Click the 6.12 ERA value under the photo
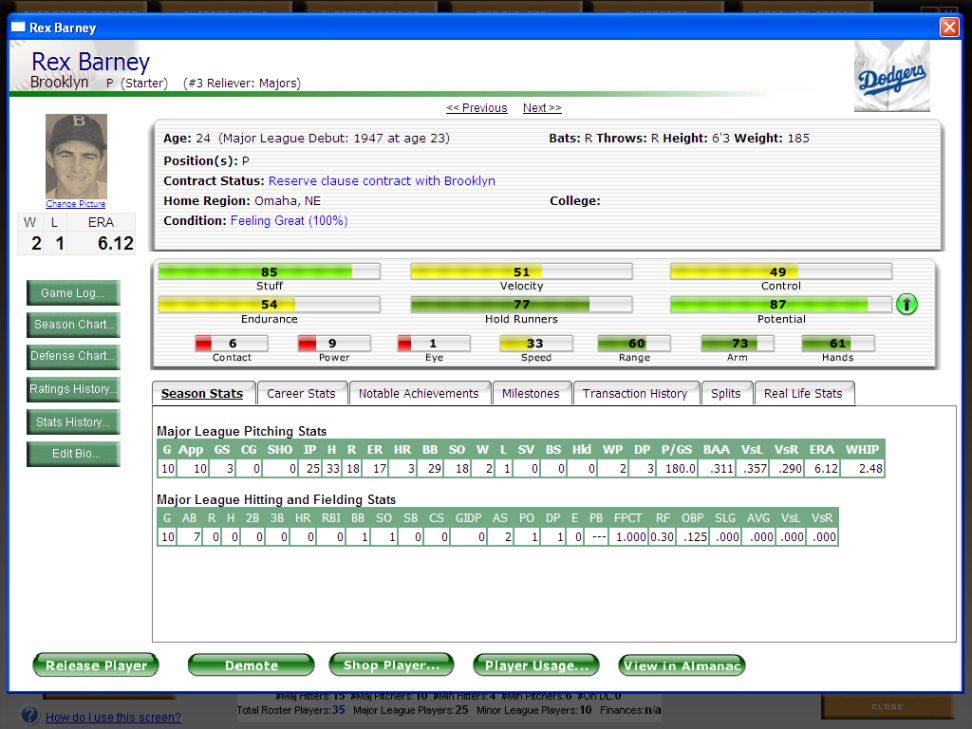This screenshot has width=972, height=729. coord(115,244)
